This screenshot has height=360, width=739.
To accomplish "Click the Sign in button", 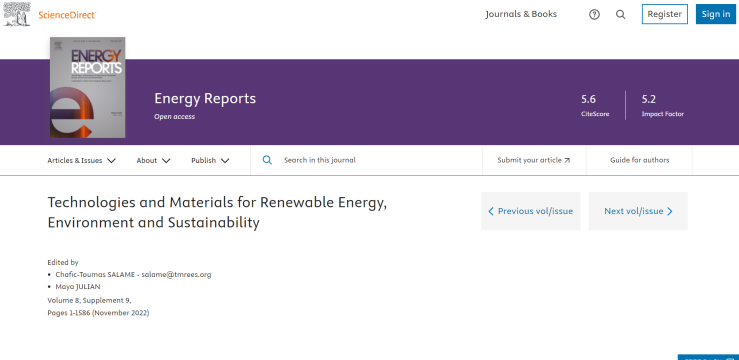I will (715, 14).
